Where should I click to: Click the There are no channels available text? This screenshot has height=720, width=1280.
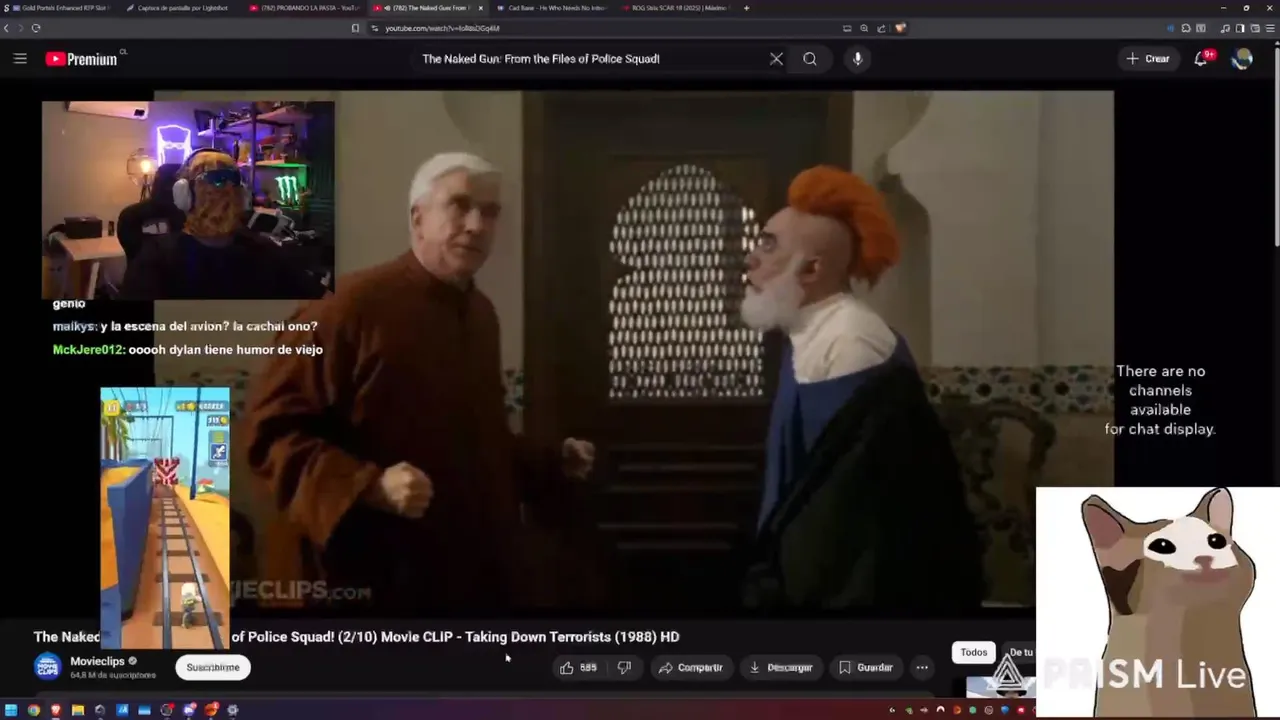tap(1160, 400)
